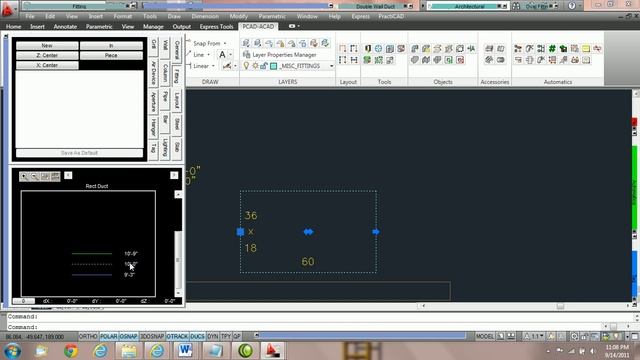This screenshot has height=360, width=640.
Task: Click the zoom in magnifier in preview panel
Action: pos(24,176)
